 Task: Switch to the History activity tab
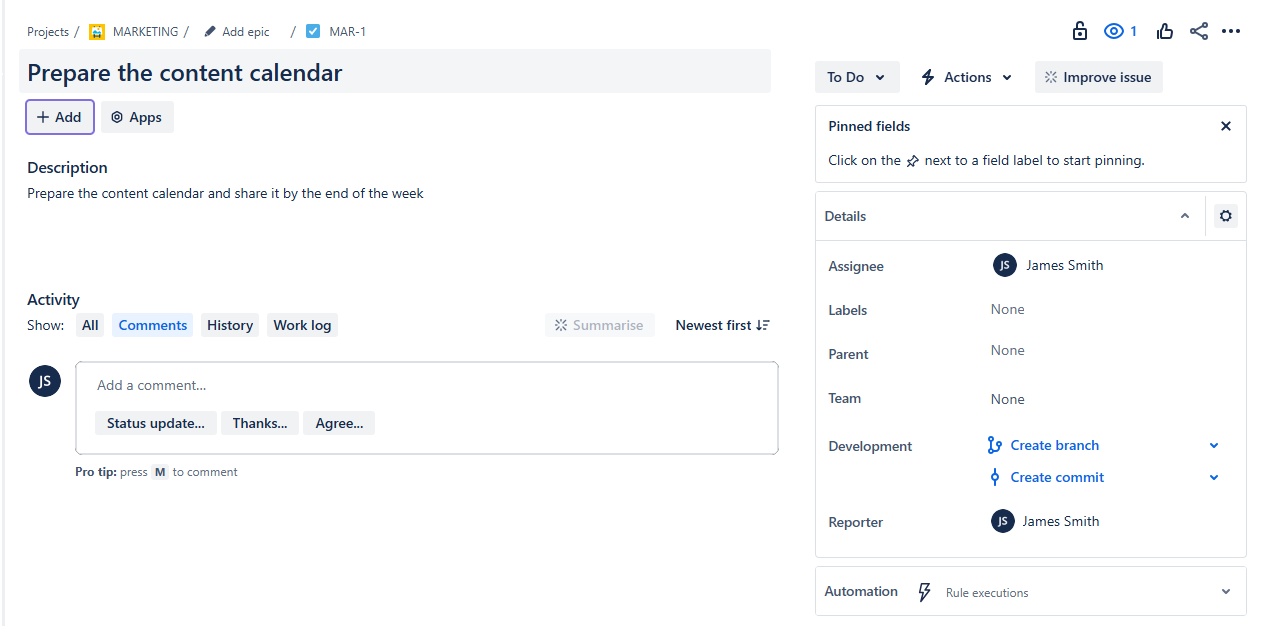click(229, 325)
